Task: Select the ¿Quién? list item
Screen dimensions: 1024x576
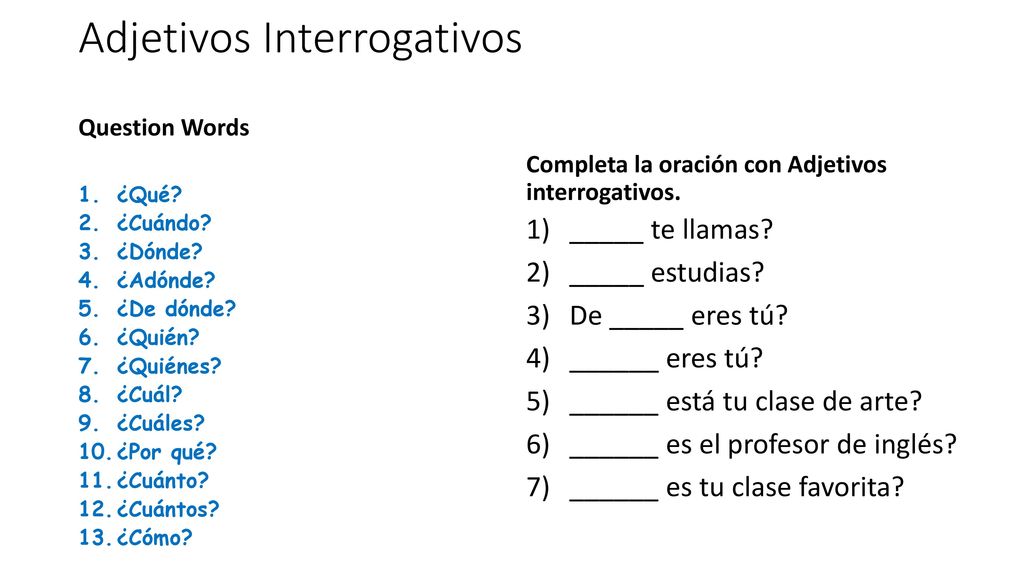Action: click(158, 338)
